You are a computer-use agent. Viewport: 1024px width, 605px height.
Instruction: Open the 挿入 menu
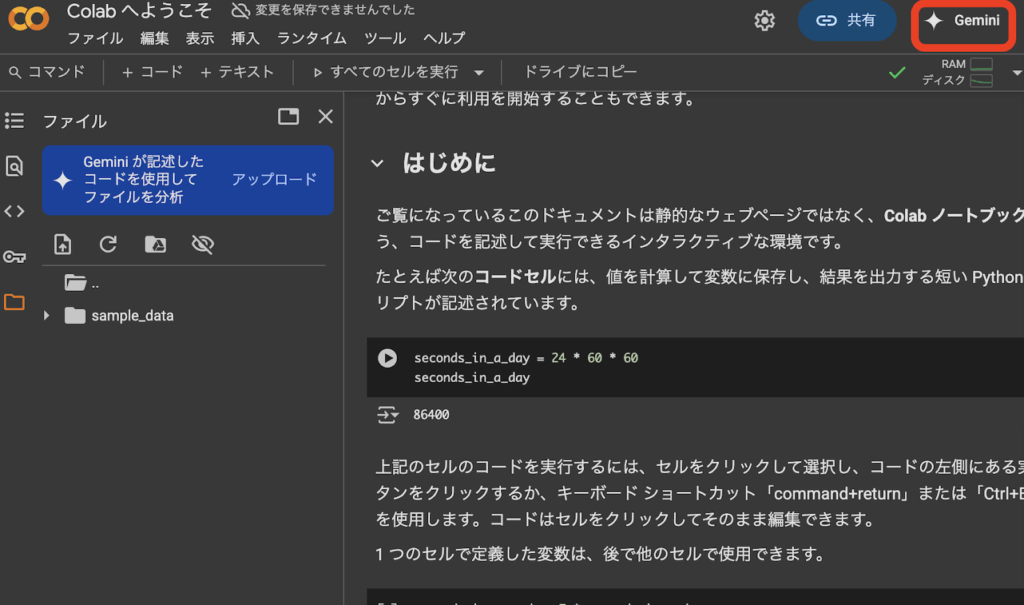245,39
